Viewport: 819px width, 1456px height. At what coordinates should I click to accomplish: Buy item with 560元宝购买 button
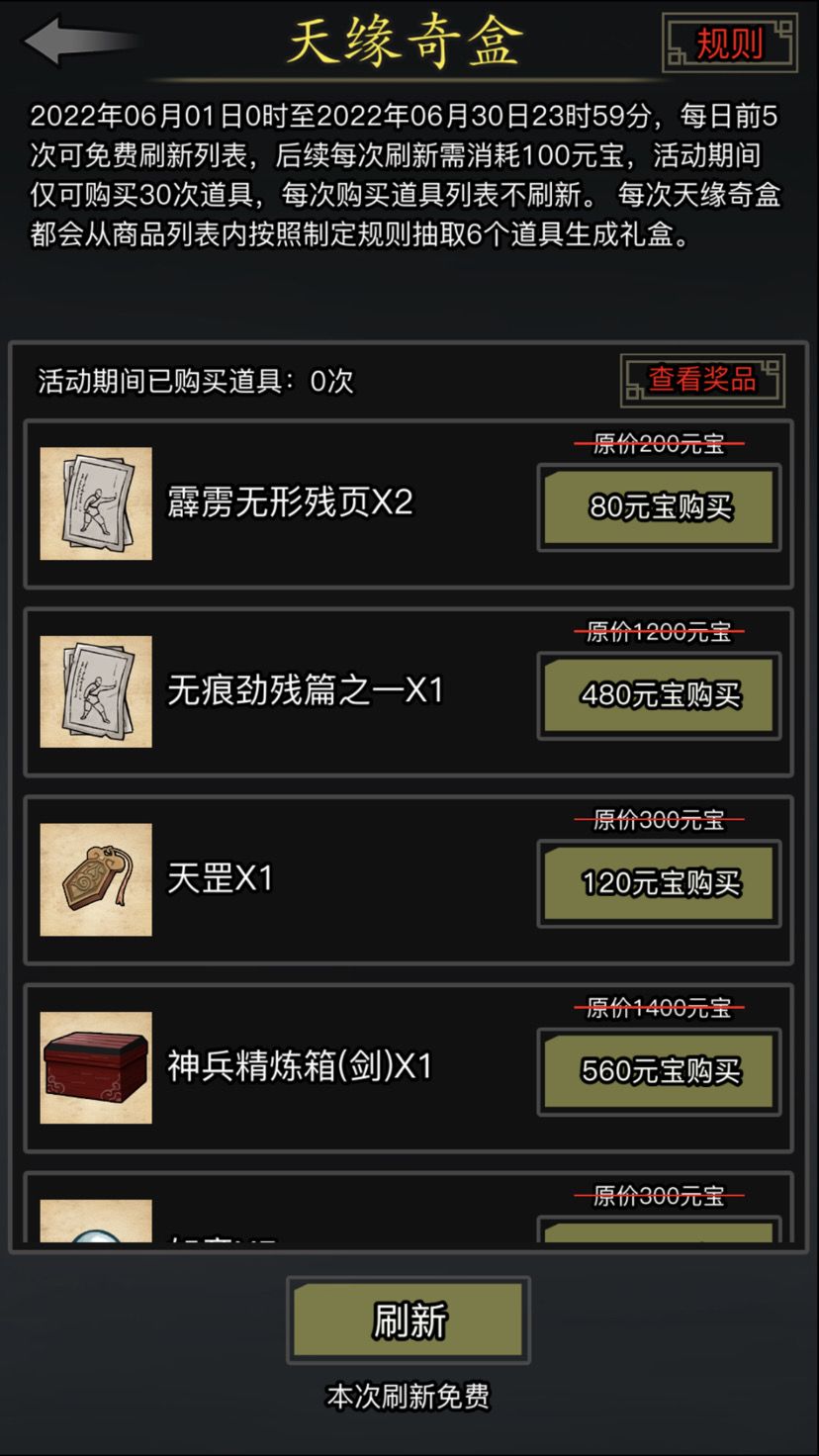click(659, 1071)
